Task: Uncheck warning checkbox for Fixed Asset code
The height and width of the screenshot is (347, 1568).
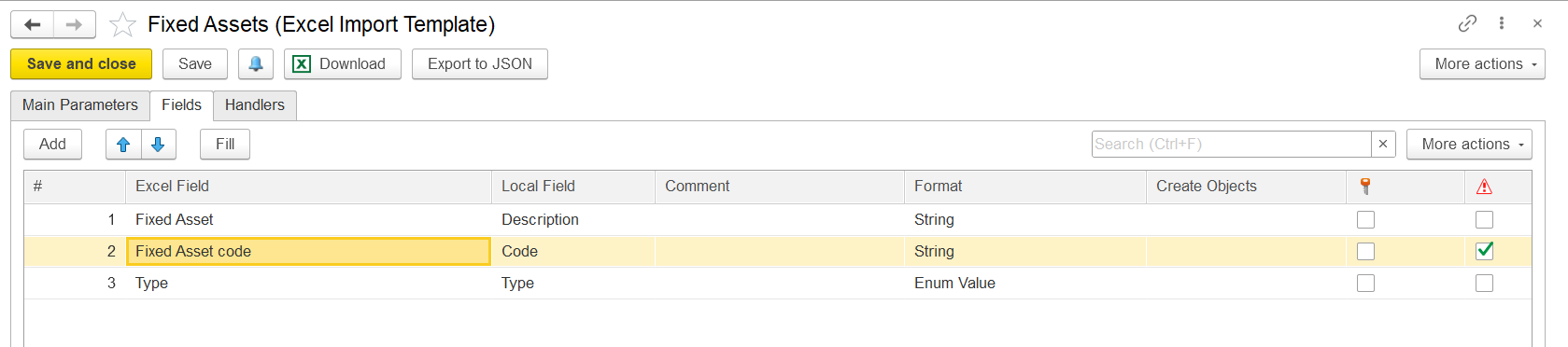Action: point(1484,251)
